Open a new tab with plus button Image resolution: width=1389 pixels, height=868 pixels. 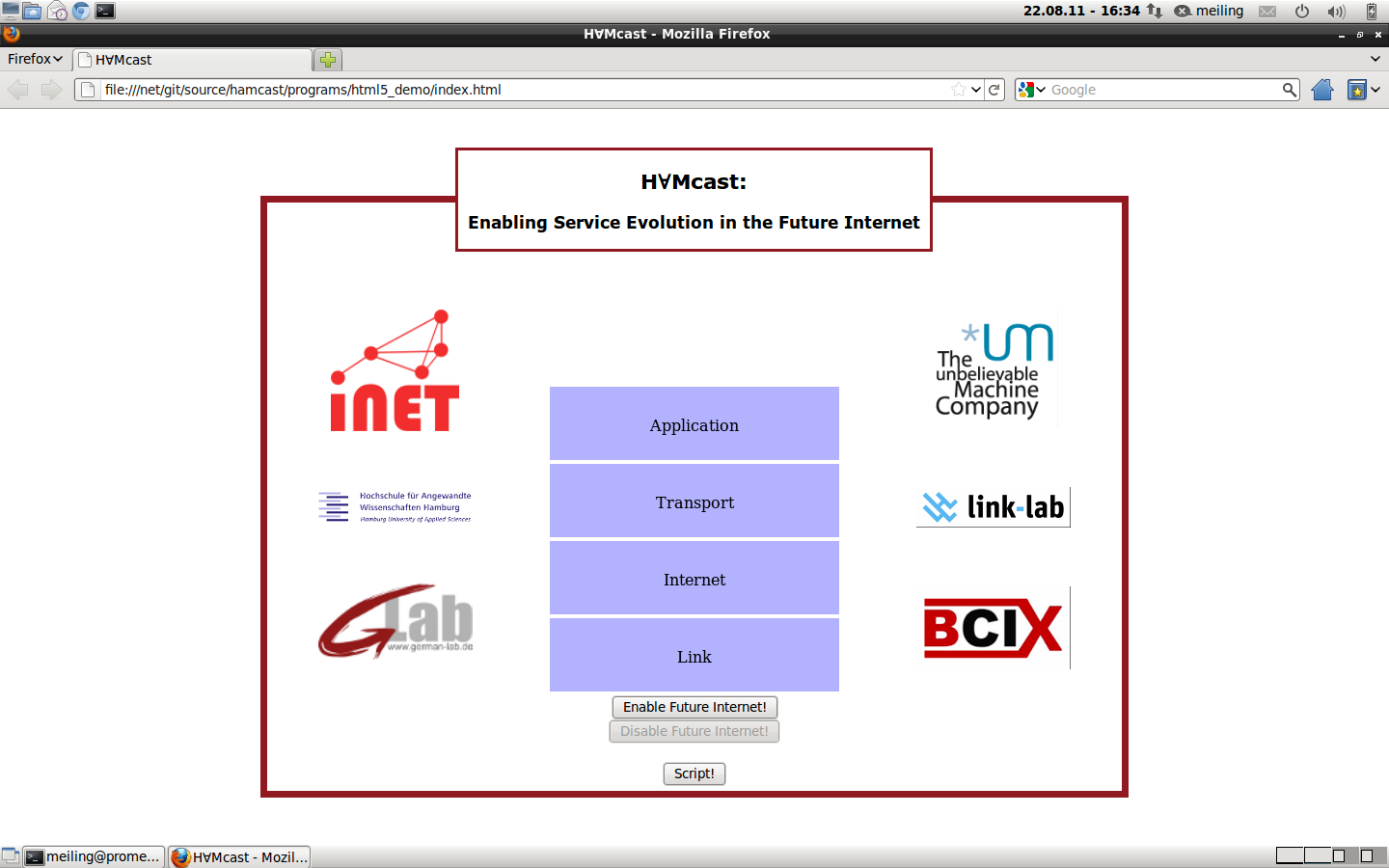[x=328, y=60]
